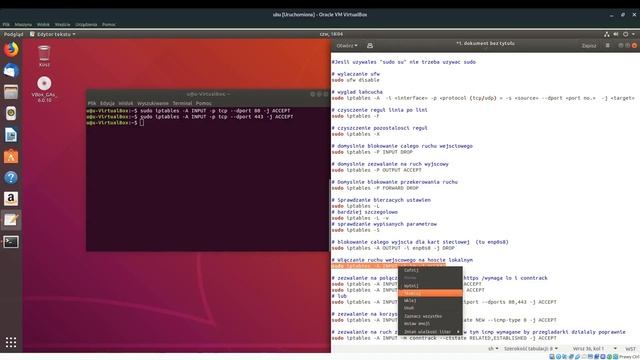Screen dimensions: 640x360
Task: Open VirtualBox Plik menu
Action: pyautogui.click(x=6, y=24)
